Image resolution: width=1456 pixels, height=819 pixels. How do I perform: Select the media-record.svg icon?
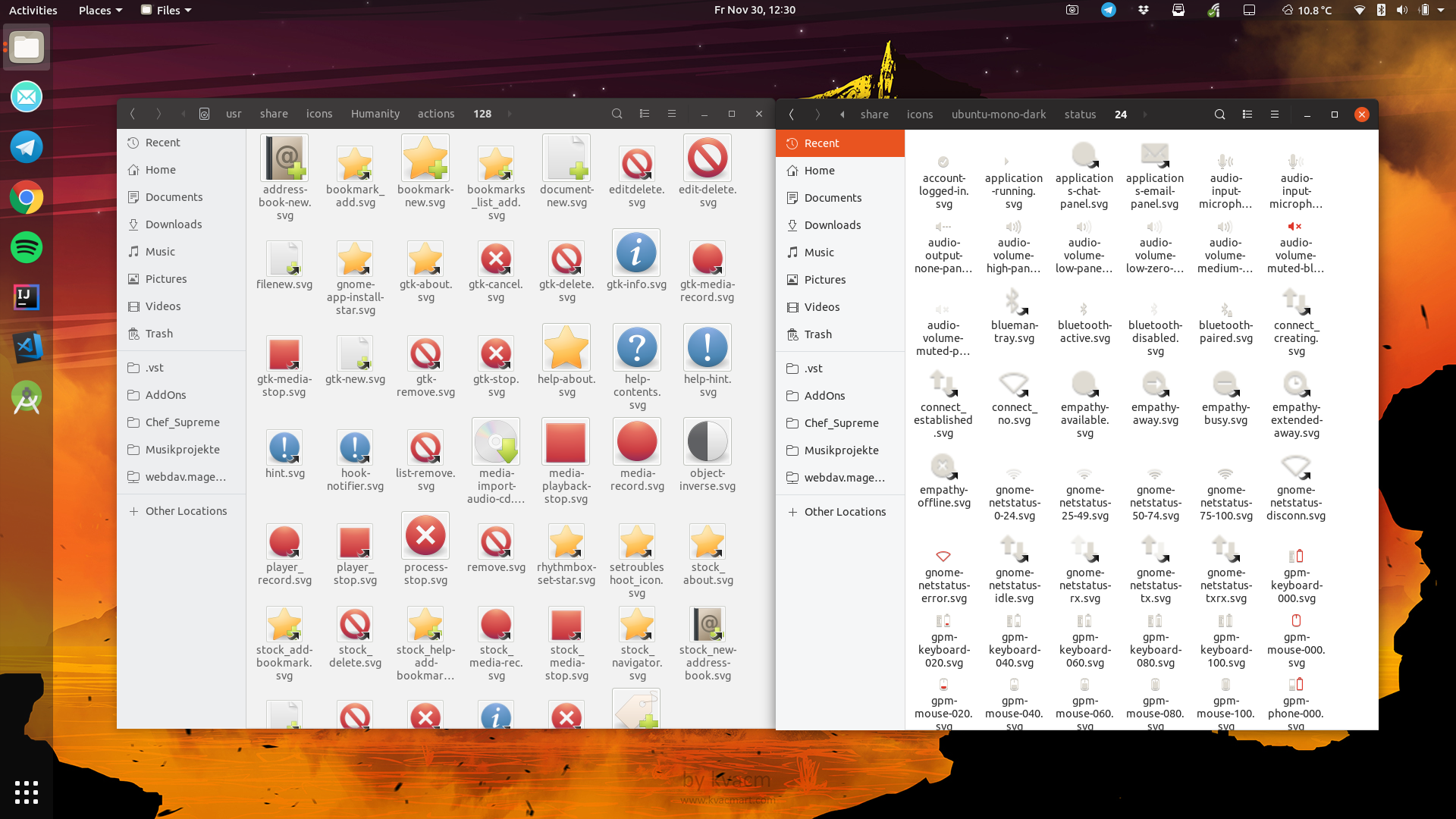pos(637,444)
